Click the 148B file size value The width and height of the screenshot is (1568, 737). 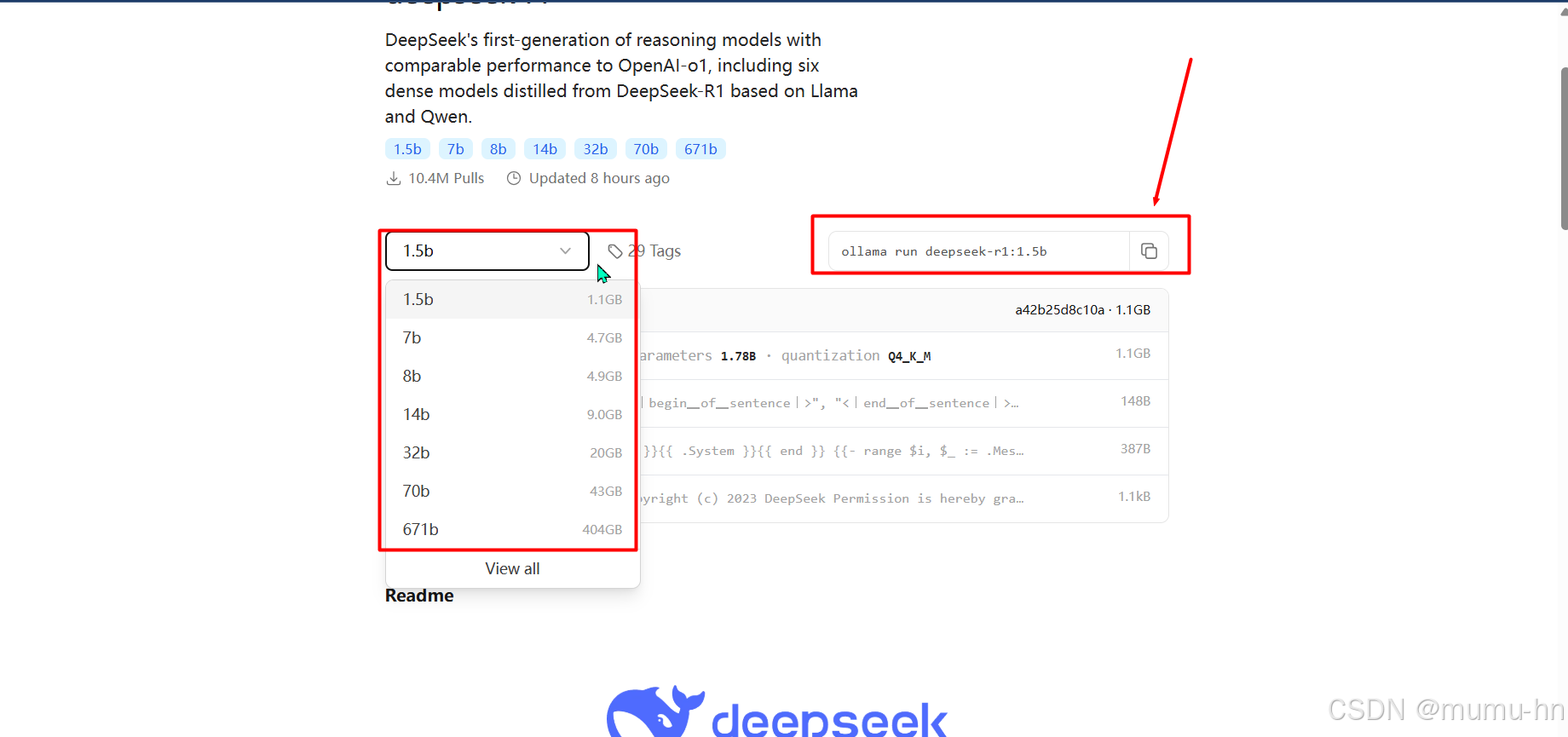(1135, 401)
